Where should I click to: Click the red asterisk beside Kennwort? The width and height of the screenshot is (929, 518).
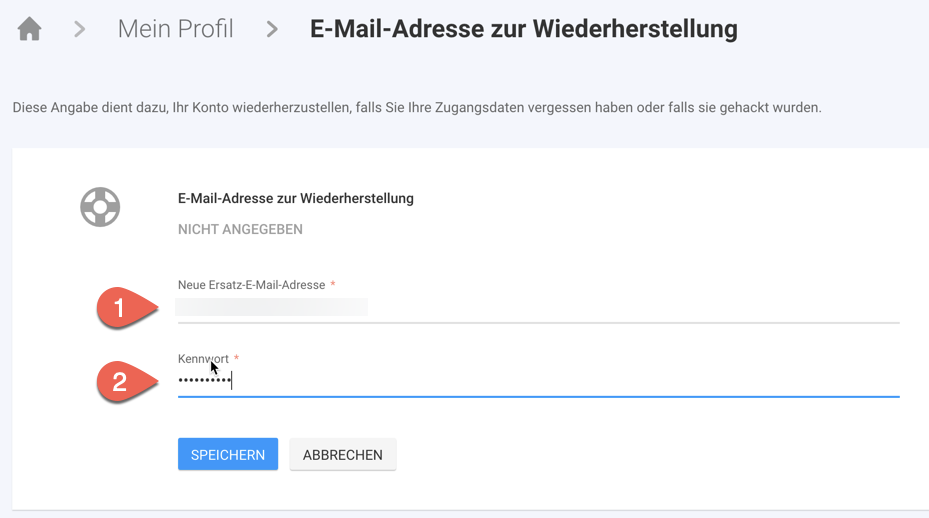237,358
